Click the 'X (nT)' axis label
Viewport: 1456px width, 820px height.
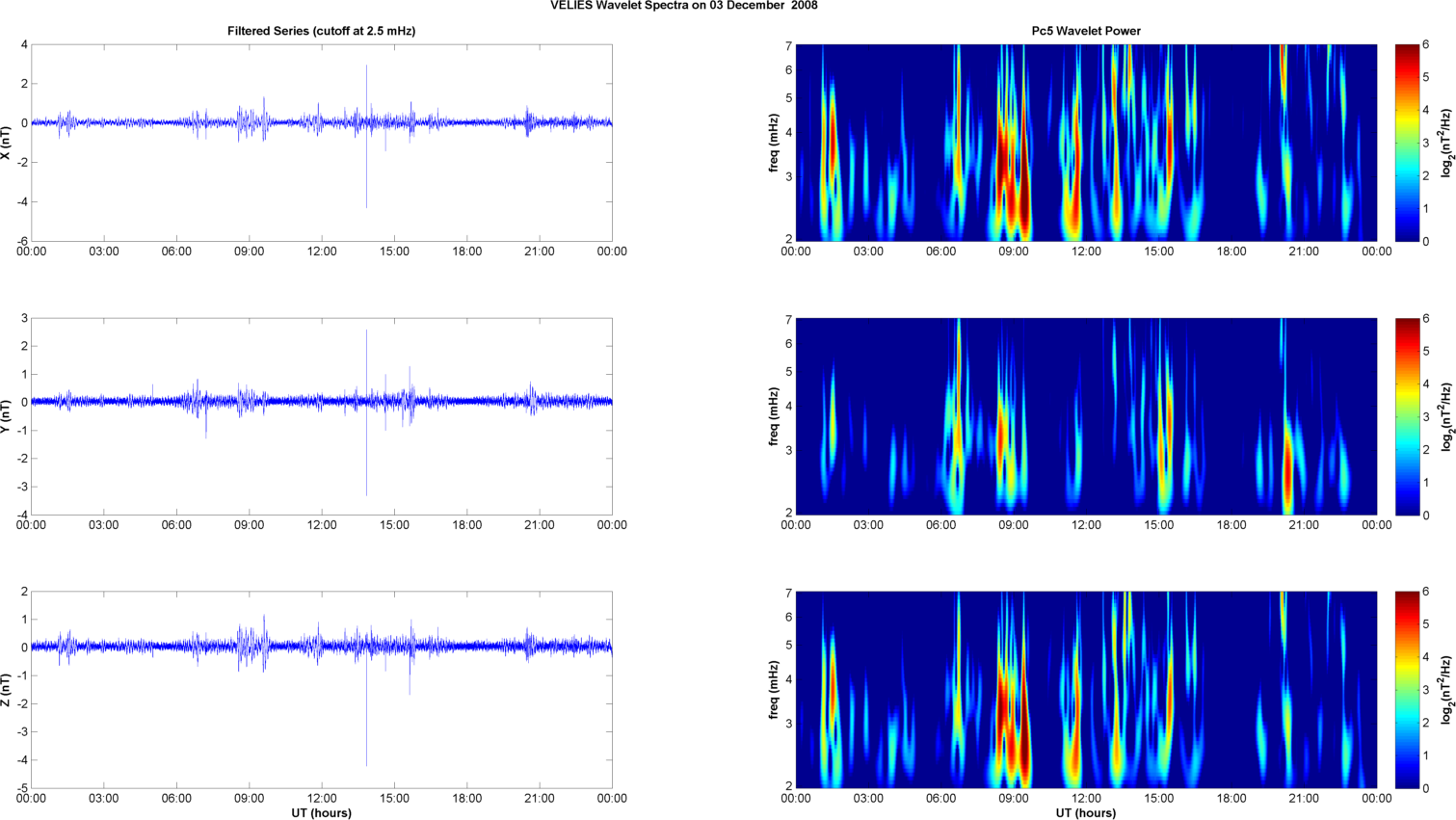coord(7,143)
